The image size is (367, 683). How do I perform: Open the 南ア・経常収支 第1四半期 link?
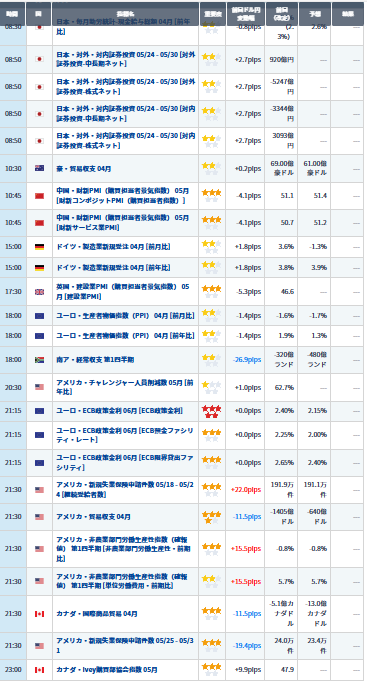coord(95,360)
